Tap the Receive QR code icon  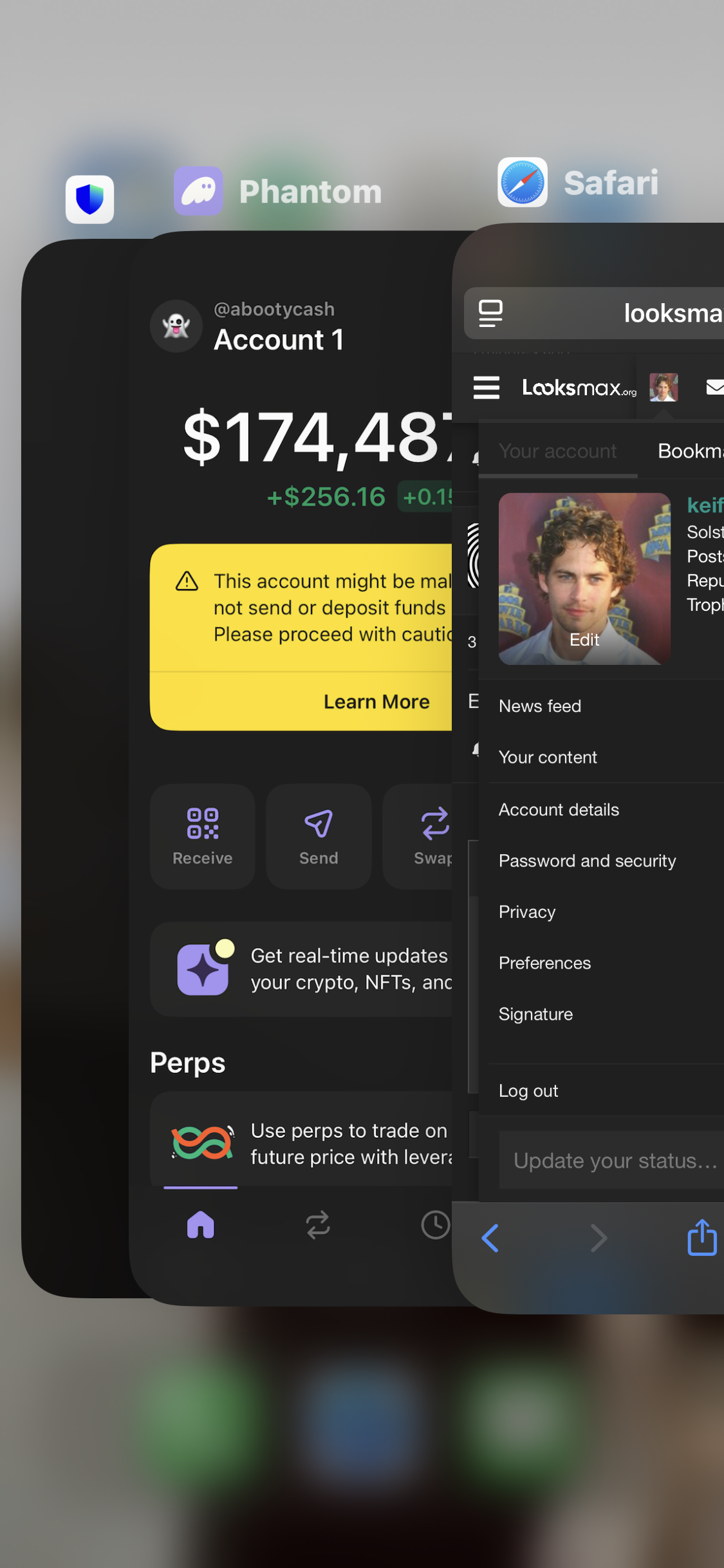(203, 823)
